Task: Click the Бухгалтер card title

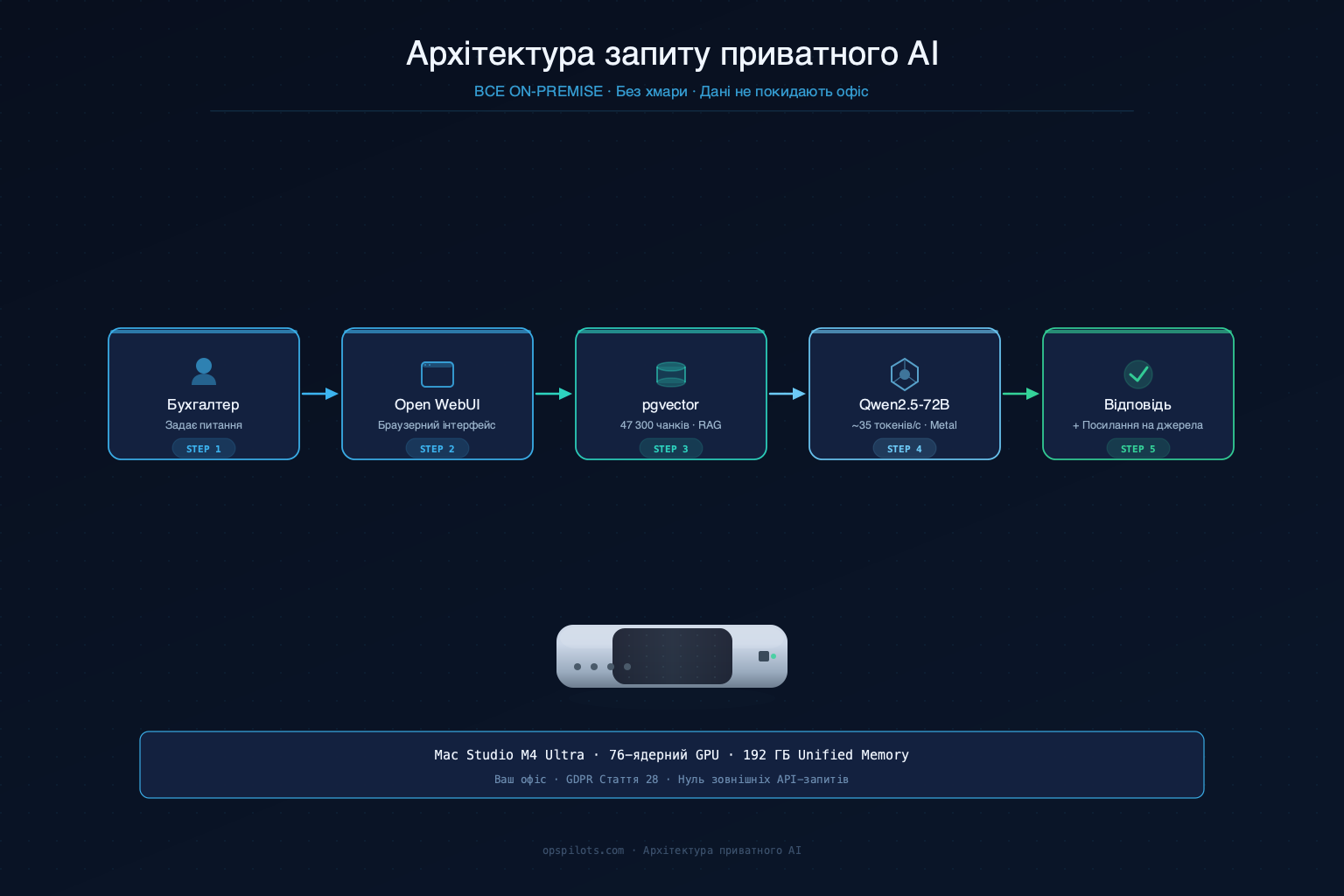Action: 203,404
